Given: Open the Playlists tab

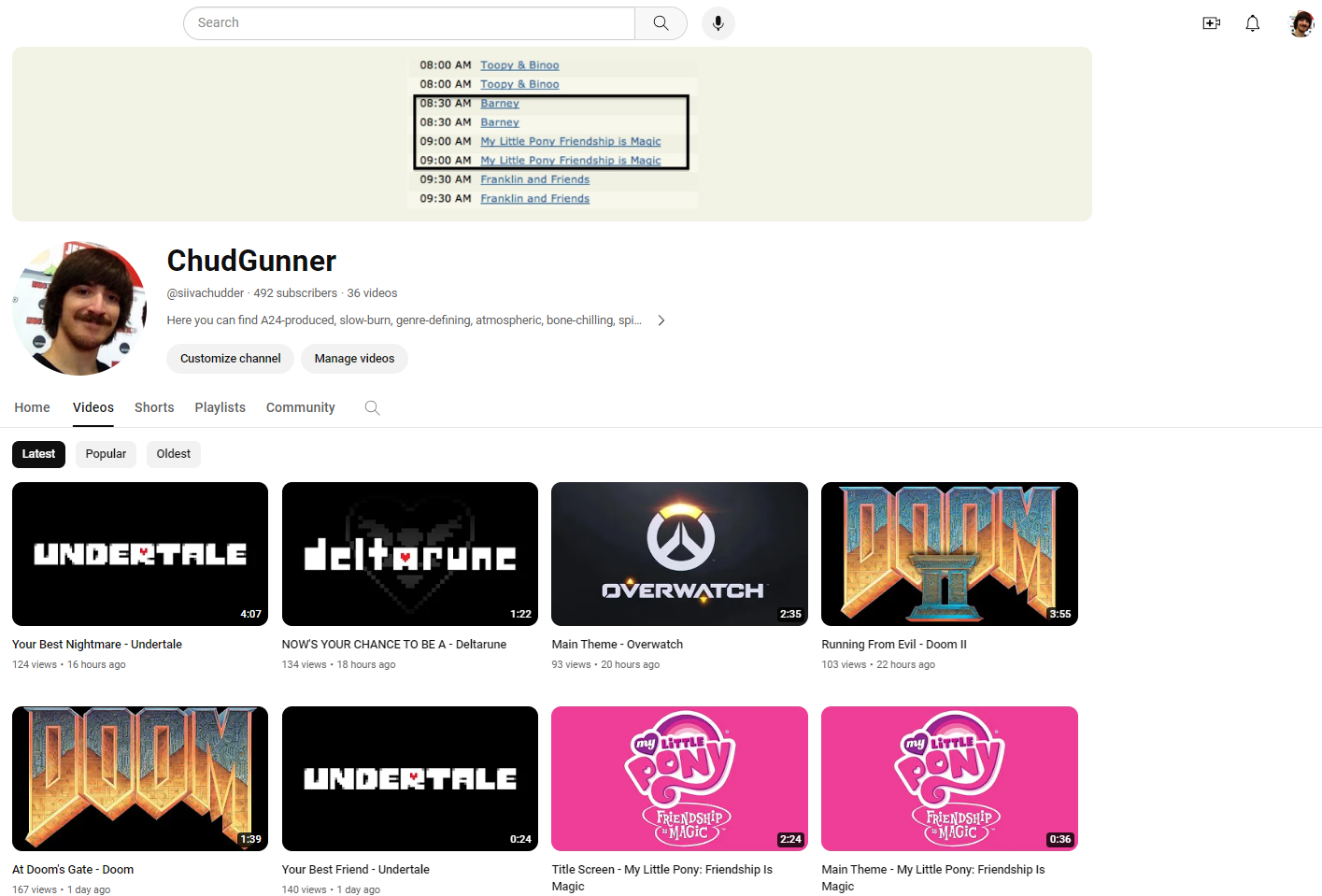Looking at the screenshot, I should [x=220, y=407].
